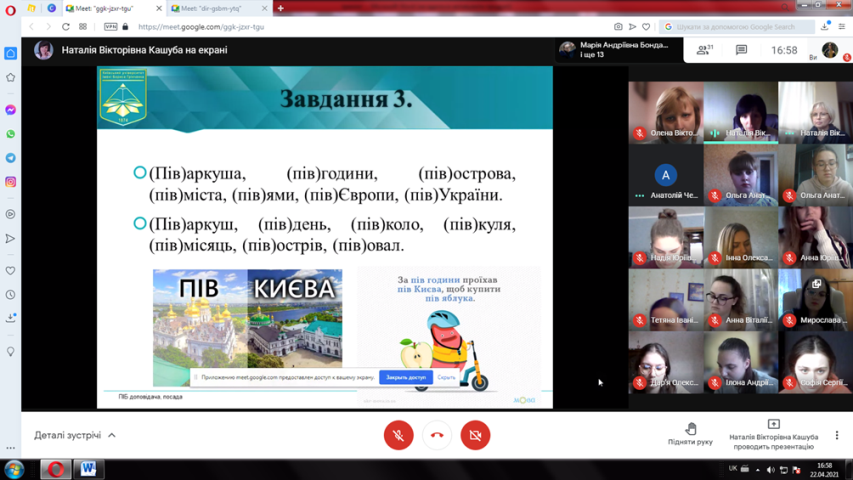This screenshot has width=853, height=480.
Task: Toggle the VPN badge in the address bar
Action: pos(111,27)
